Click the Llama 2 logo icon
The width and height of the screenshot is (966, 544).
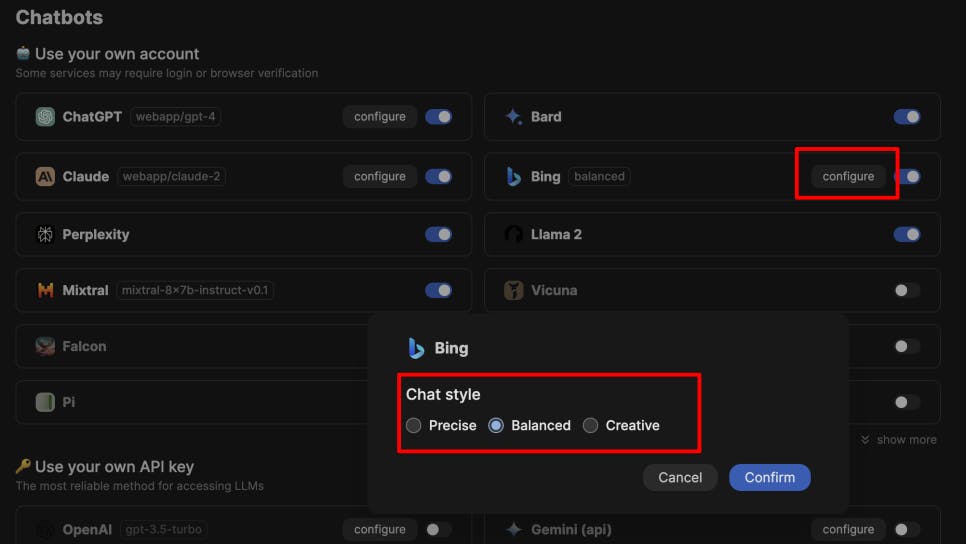pyautogui.click(x=513, y=234)
